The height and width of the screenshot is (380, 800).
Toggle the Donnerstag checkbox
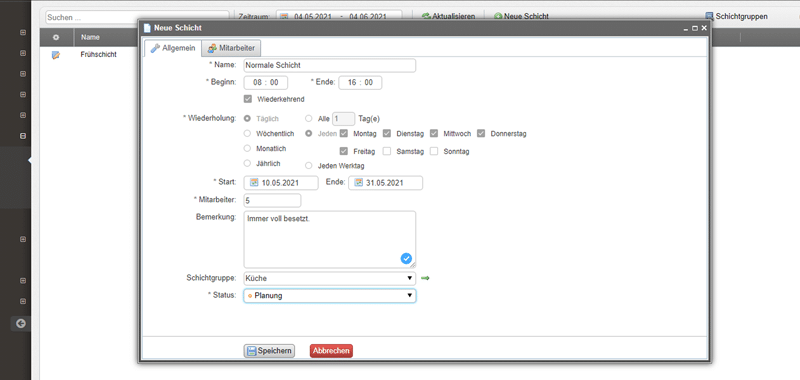point(481,134)
